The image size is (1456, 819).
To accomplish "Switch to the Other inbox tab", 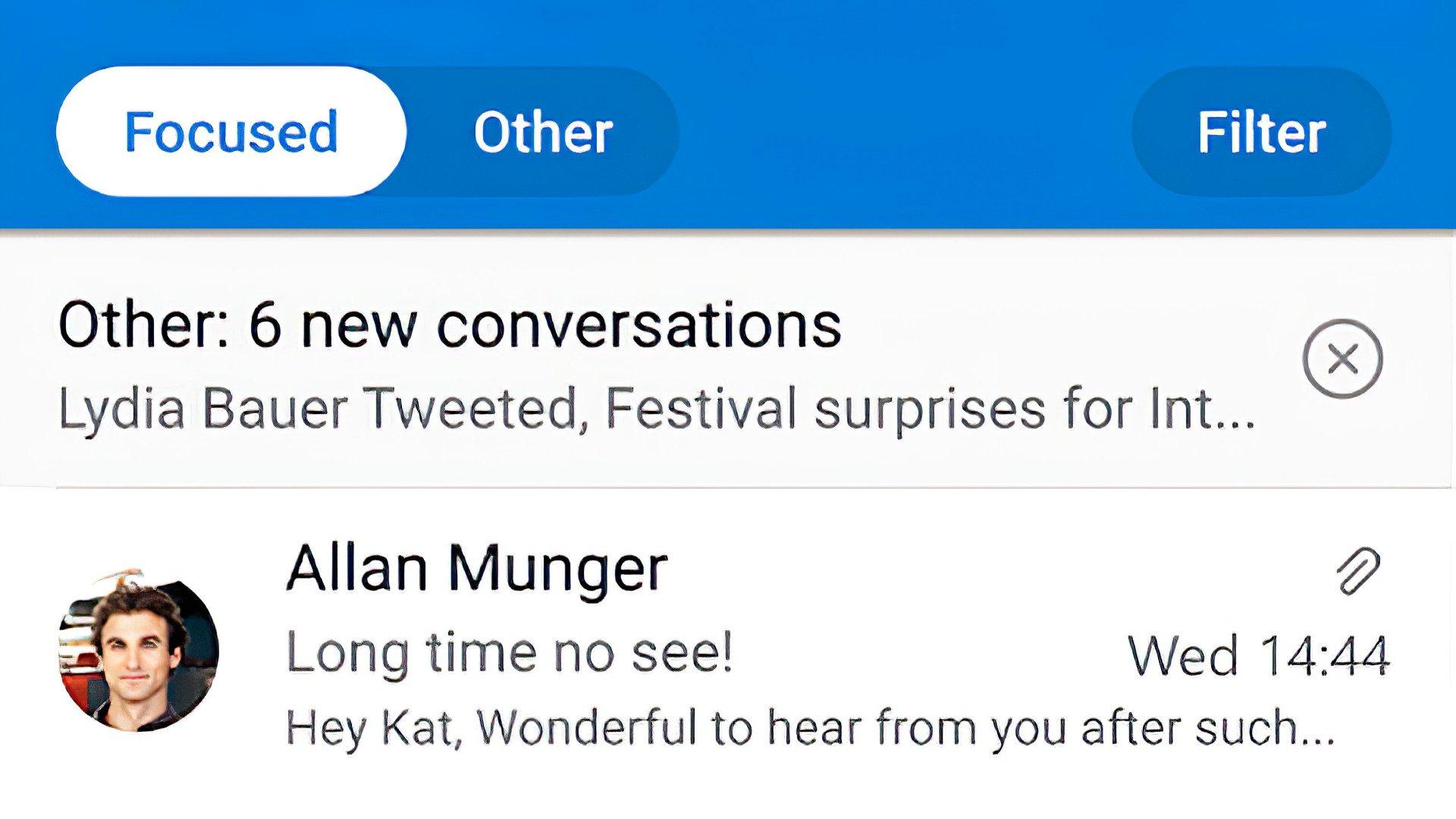I will click(x=543, y=133).
